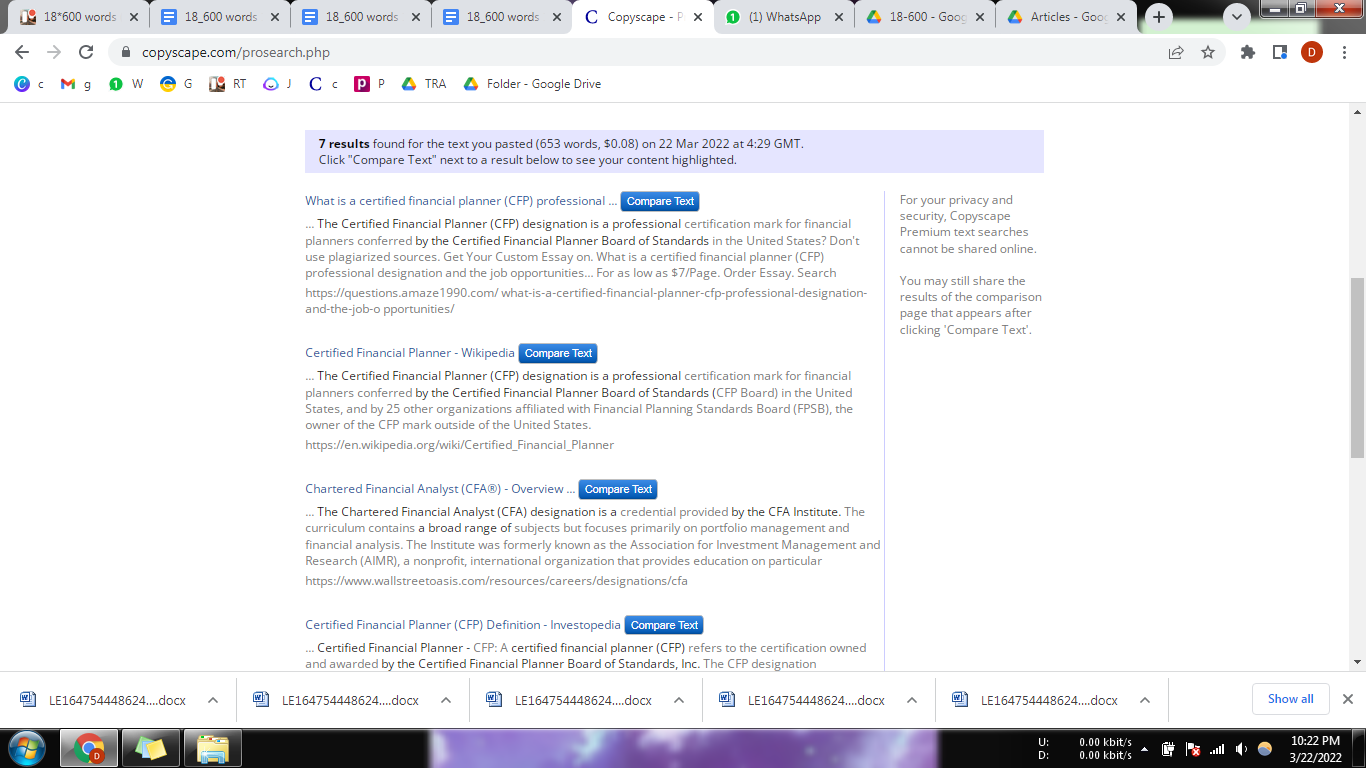Open the Chrome three-dot menu
Image resolution: width=1366 pixels, height=768 pixels.
coord(1343,52)
